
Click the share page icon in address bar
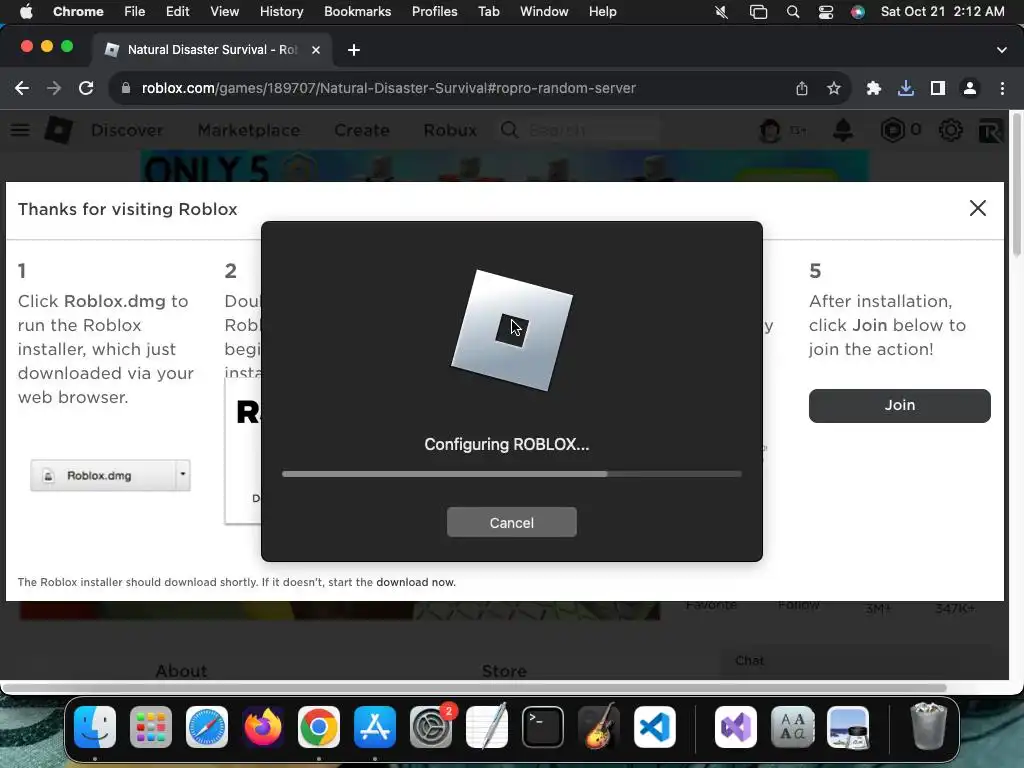pyautogui.click(x=802, y=88)
